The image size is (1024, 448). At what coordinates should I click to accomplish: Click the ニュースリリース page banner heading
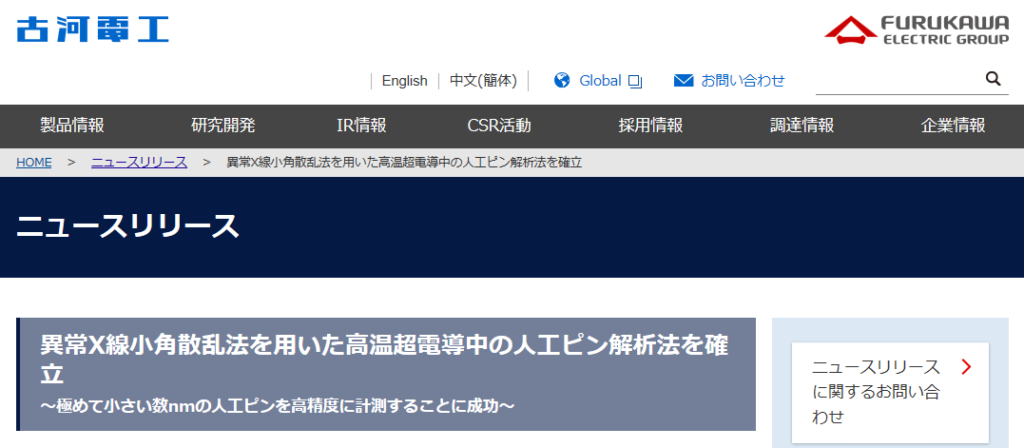[x=128, y=227]
